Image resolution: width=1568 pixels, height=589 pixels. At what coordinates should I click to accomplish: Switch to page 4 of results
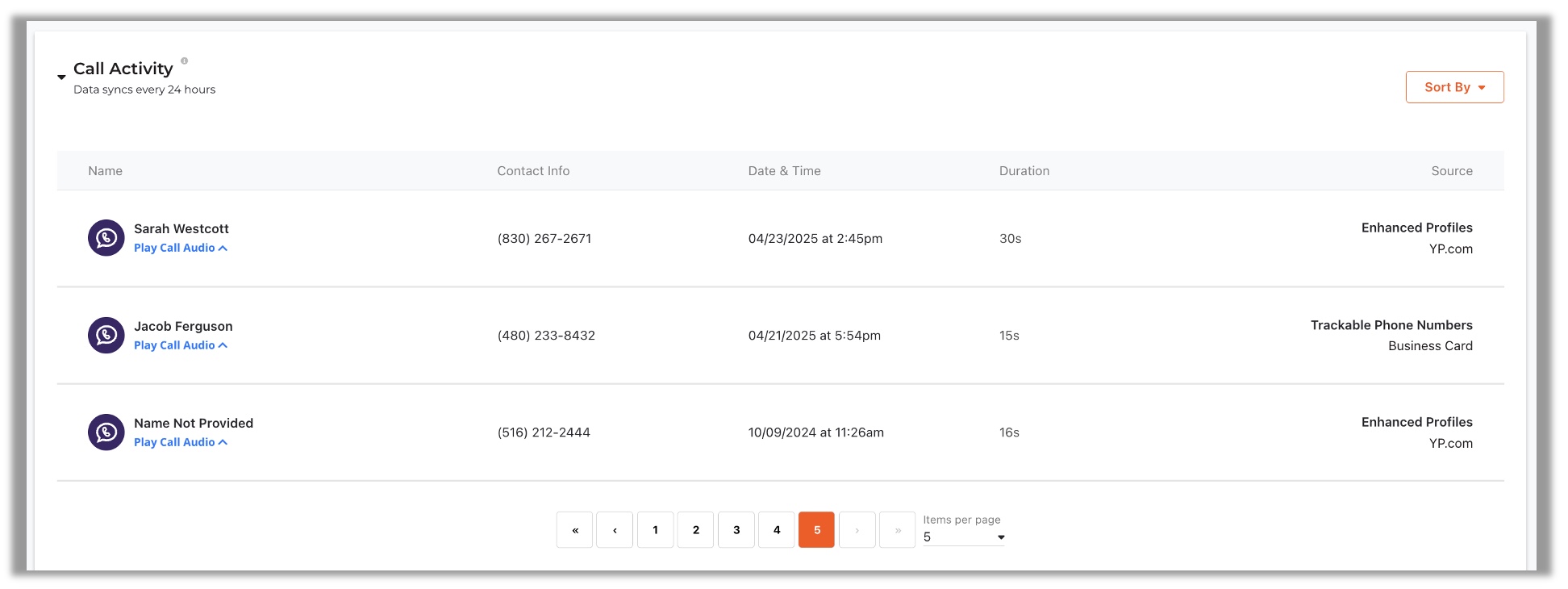[x=777, y=530]
